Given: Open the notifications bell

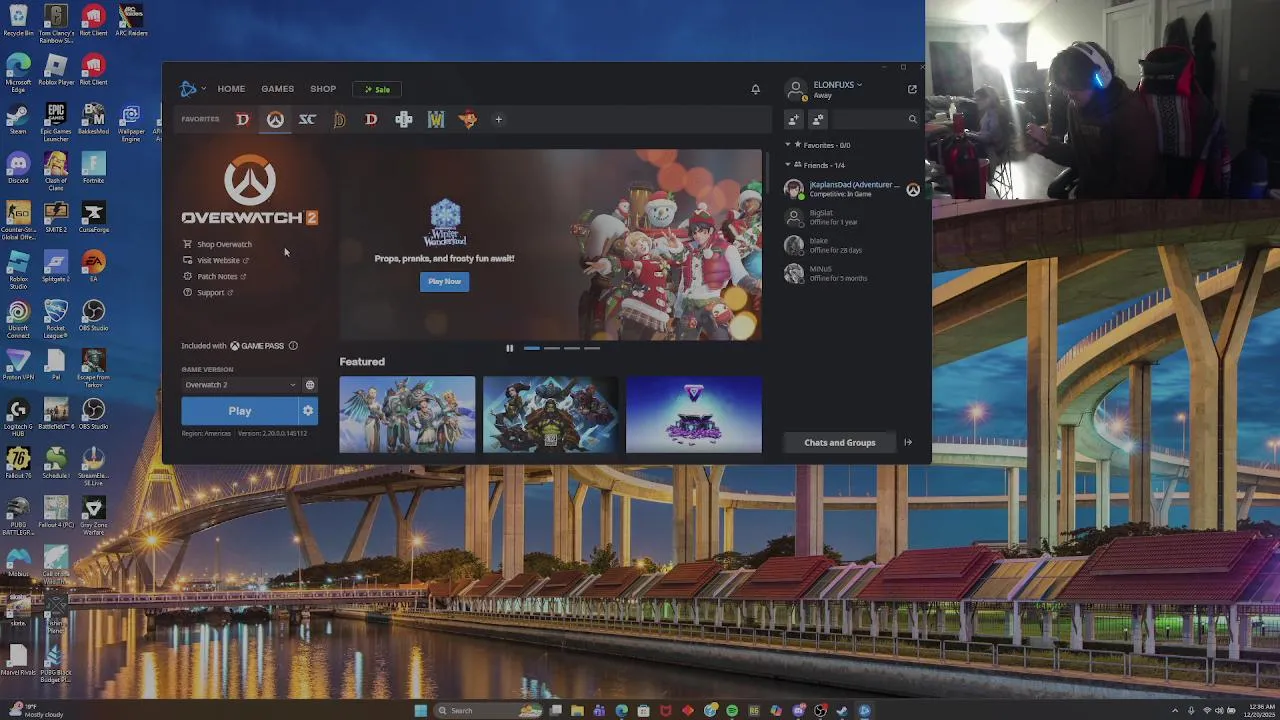Looking at the screenshot, I should 755,89.
